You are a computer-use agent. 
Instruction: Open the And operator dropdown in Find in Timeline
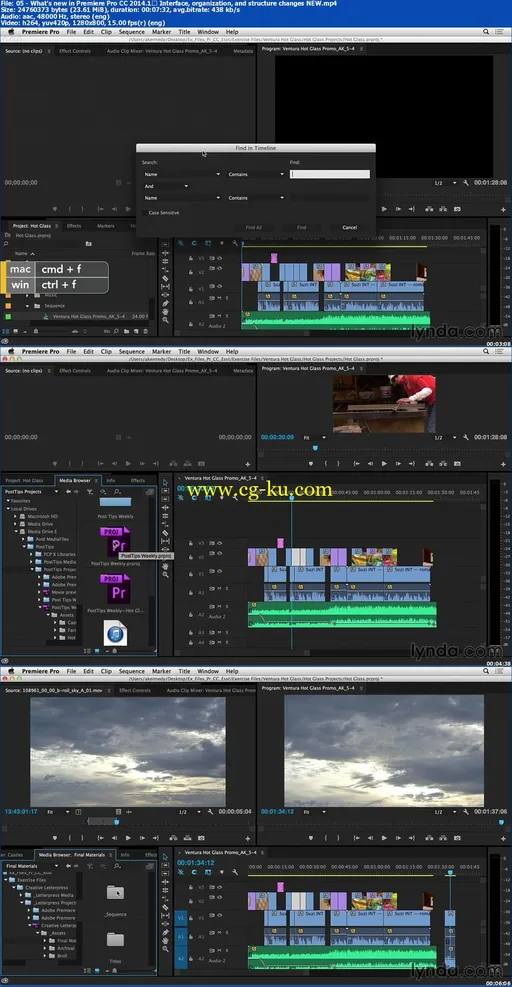(166, 186)
